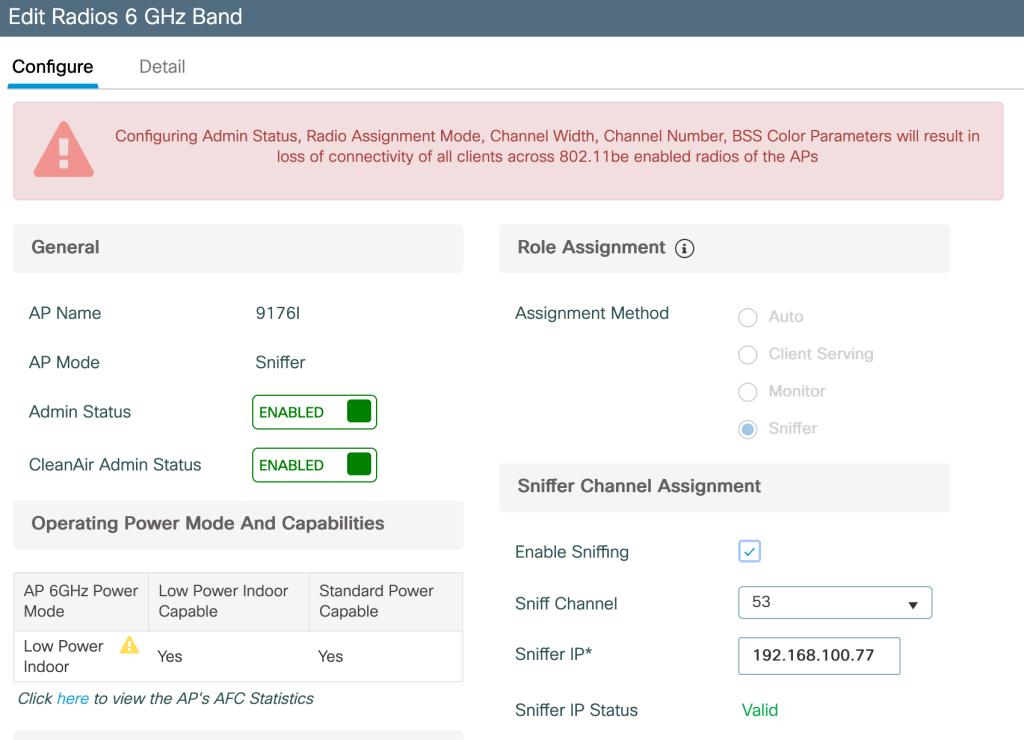Click the red warning triangle icon
The width and height of the screenshot is (1024, 740).
(64, 150)
